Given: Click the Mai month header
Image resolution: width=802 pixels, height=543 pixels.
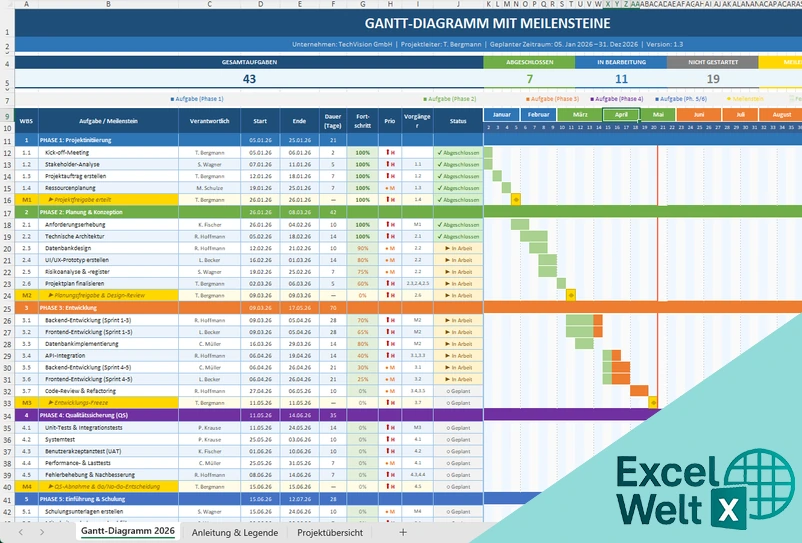Looking at the screenshot, I should [658, 115].
